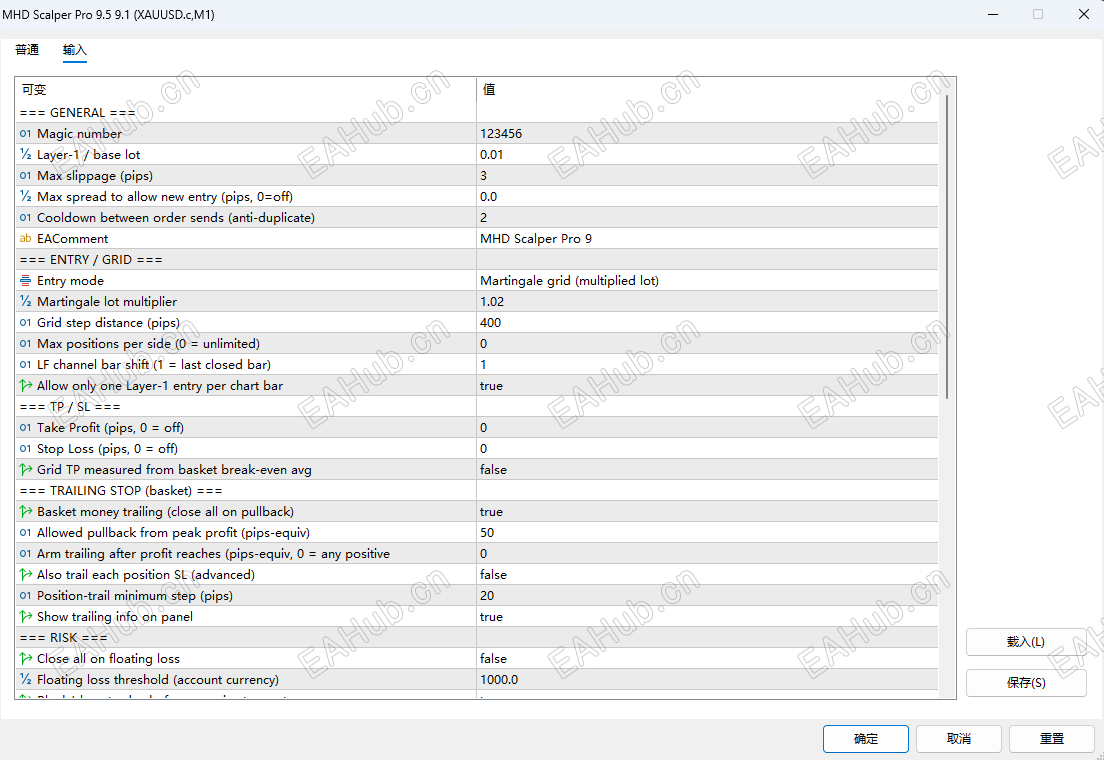
Task: Click the fraction icon beside Layer-1 / base lot
Action: point(25,154)
